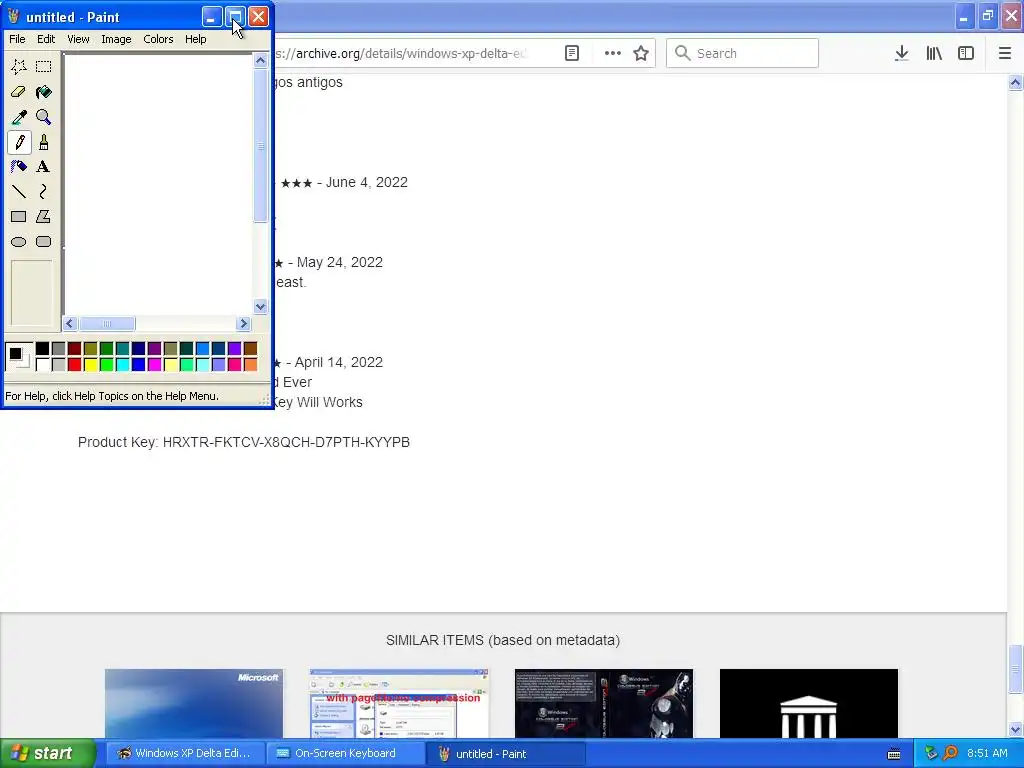Open the Microsoft blue similar item thumbnail
Image resolution: width=1024 pixels, height=768 pixels.
[x=194, y=703]
